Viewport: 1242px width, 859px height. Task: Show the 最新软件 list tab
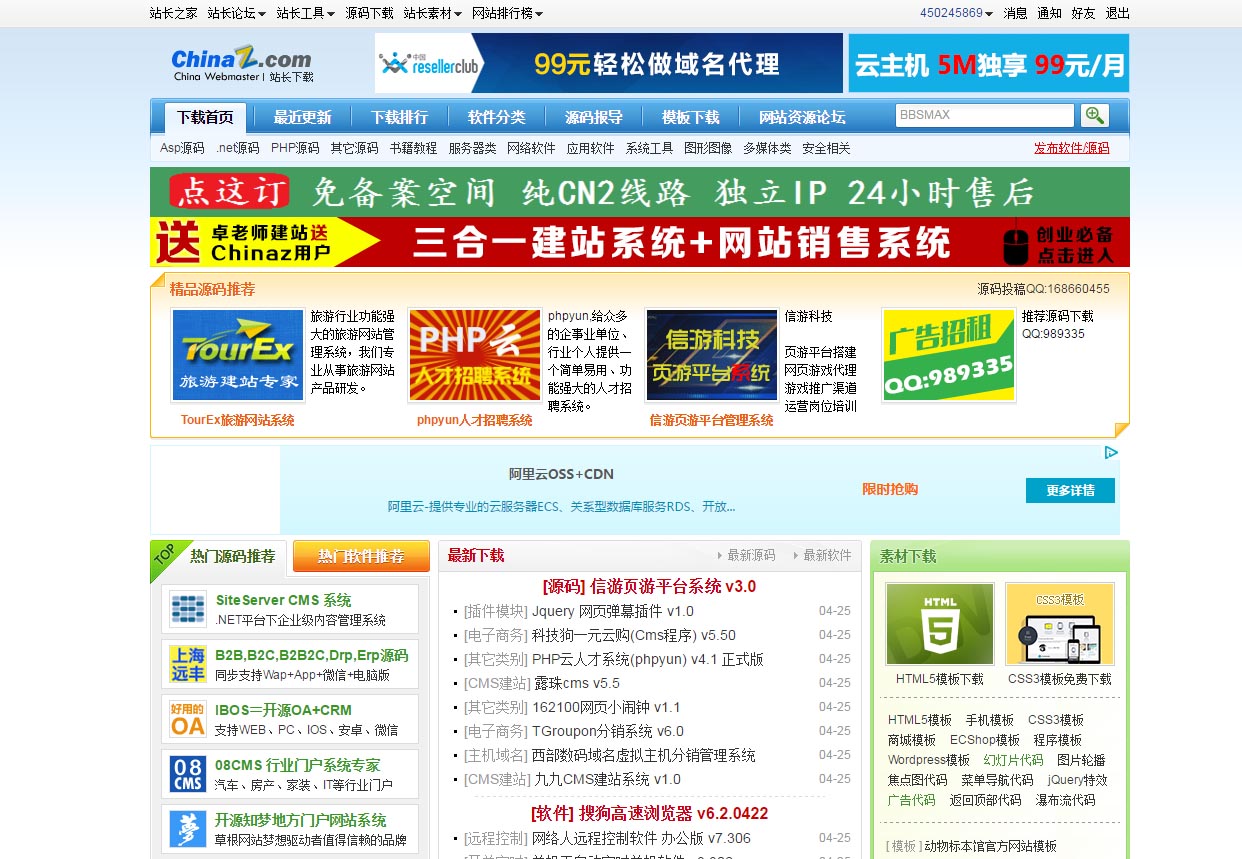[x=826, y=555]
